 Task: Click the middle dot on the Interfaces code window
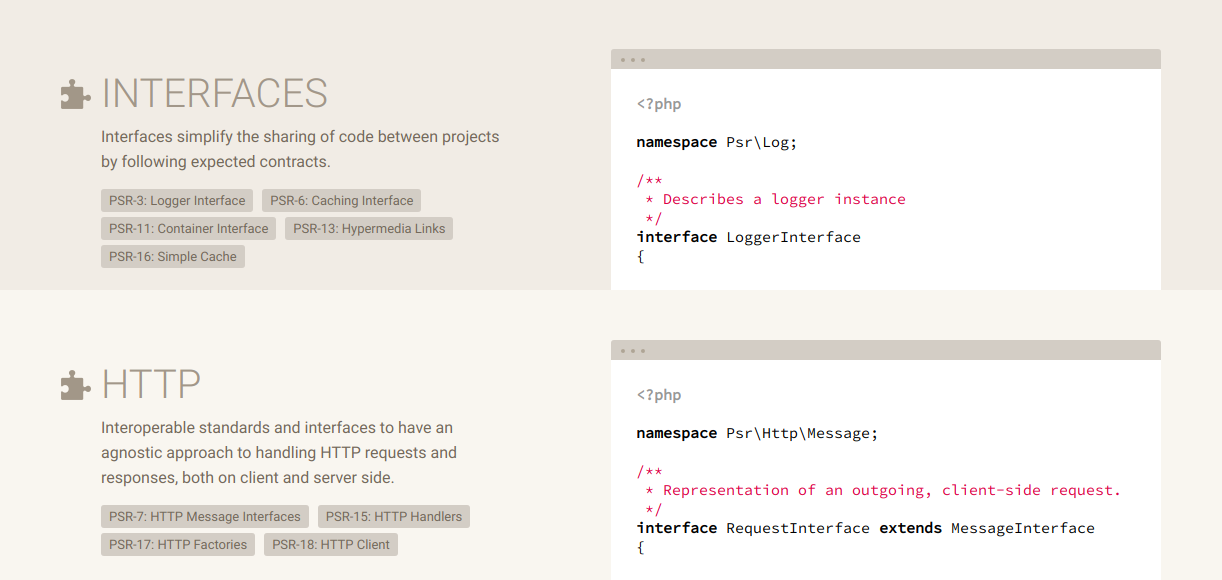[634, 59]
